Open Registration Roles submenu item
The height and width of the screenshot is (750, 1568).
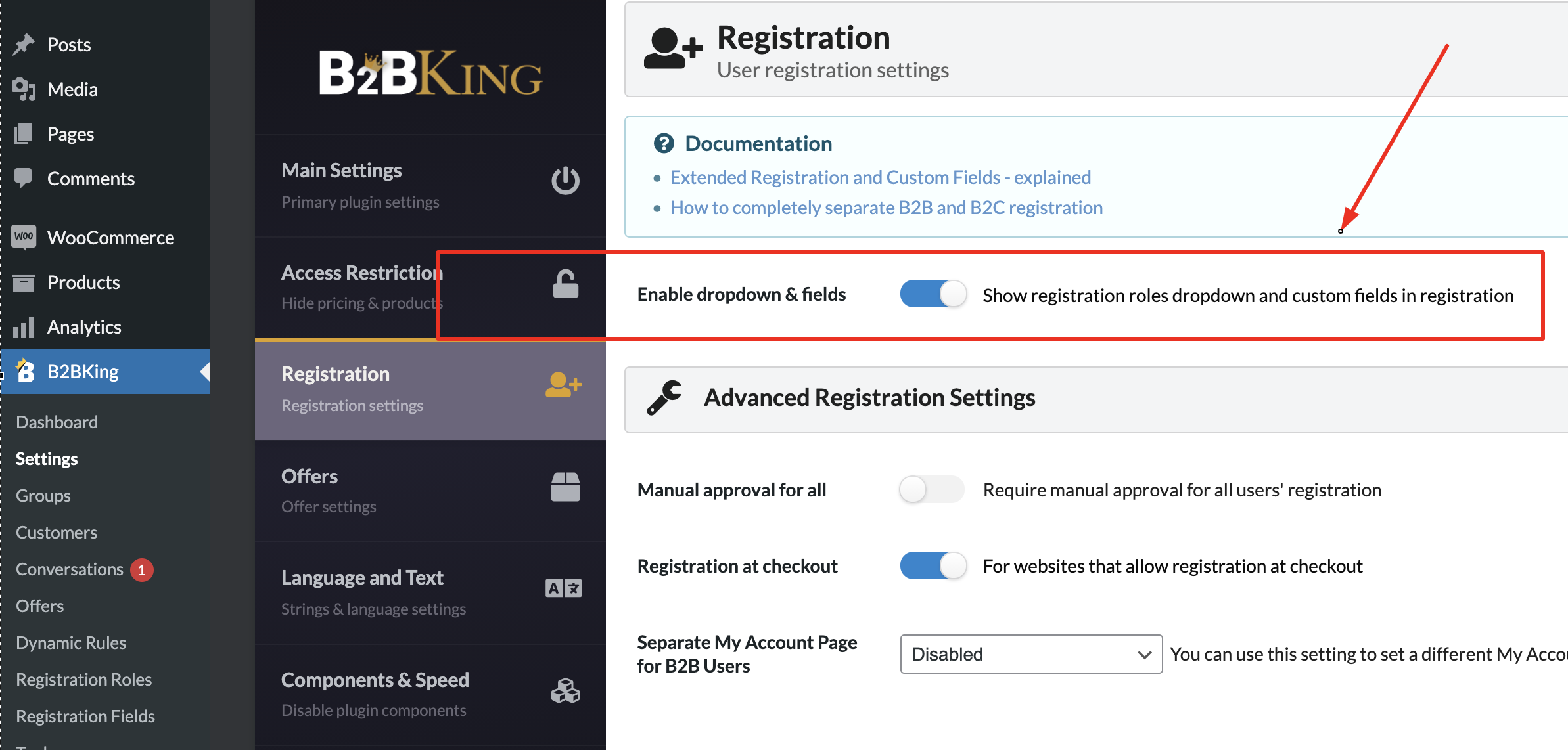coord(84,679)
